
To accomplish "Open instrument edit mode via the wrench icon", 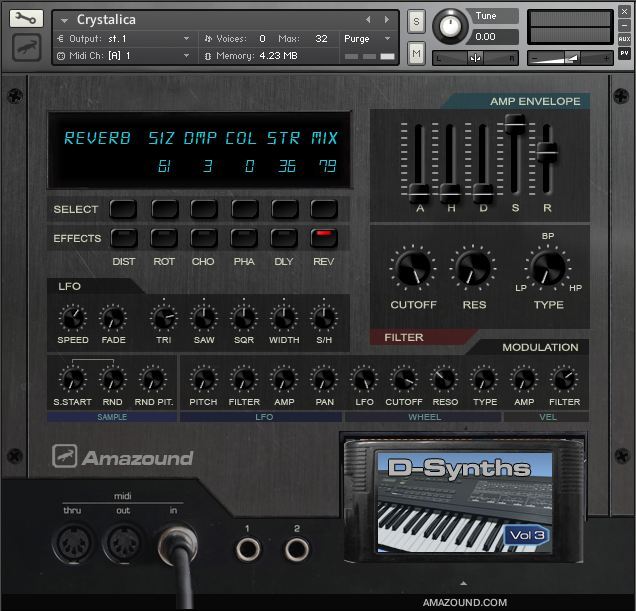I will (26, 19).
